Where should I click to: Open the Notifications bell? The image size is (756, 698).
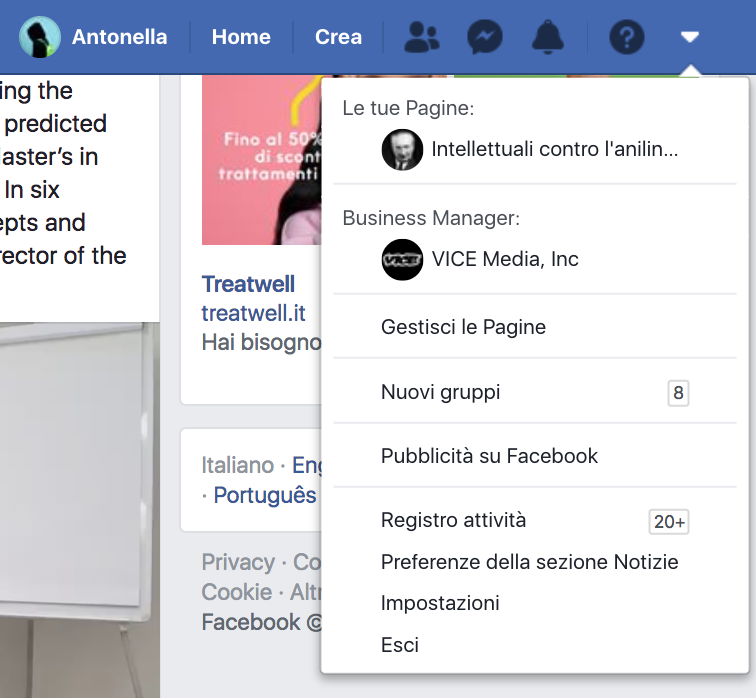[x=547, y=38]
